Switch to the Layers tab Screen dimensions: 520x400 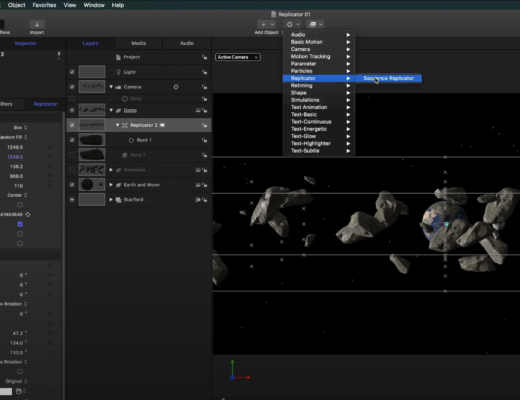tap(90, 43)
